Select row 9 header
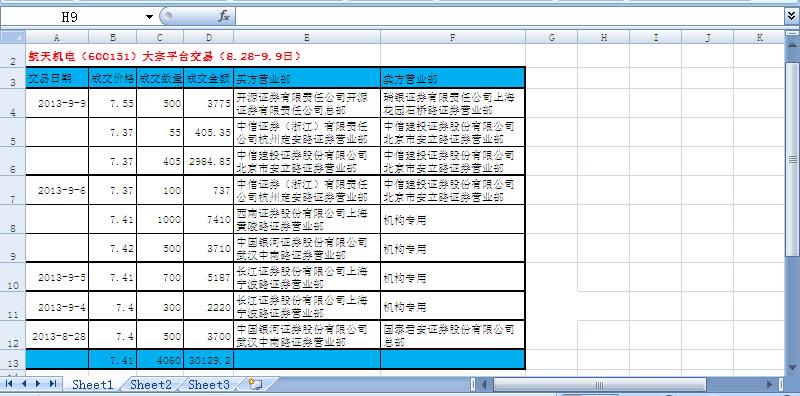 coord(13,249)
